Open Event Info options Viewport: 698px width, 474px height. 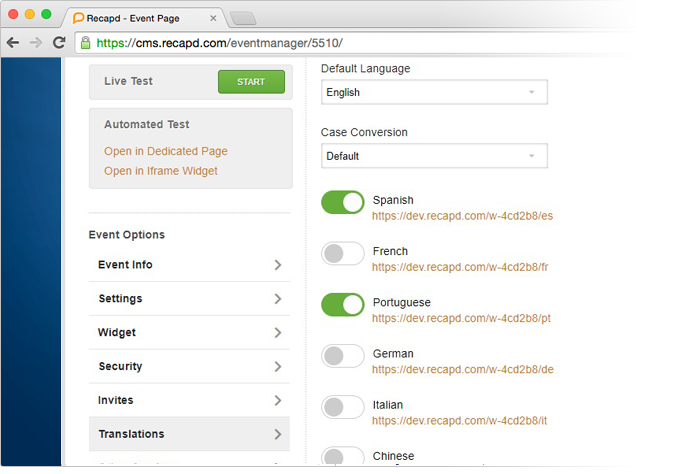[189, 265]
